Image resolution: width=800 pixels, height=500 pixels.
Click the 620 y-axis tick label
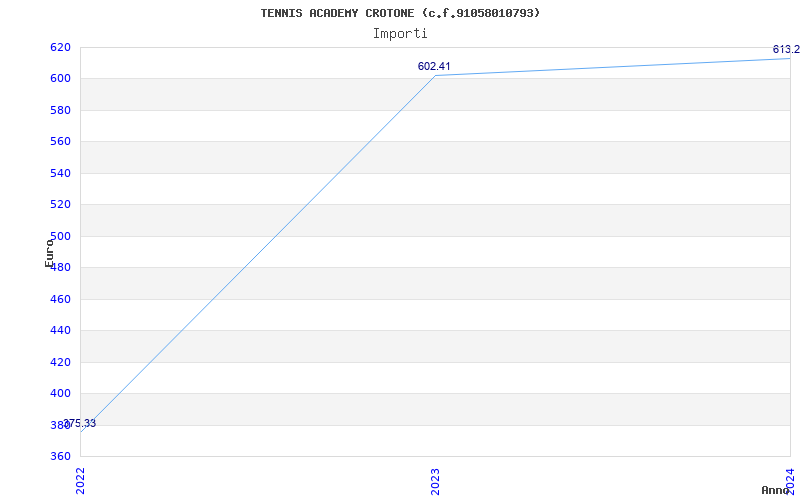point(60,47)
